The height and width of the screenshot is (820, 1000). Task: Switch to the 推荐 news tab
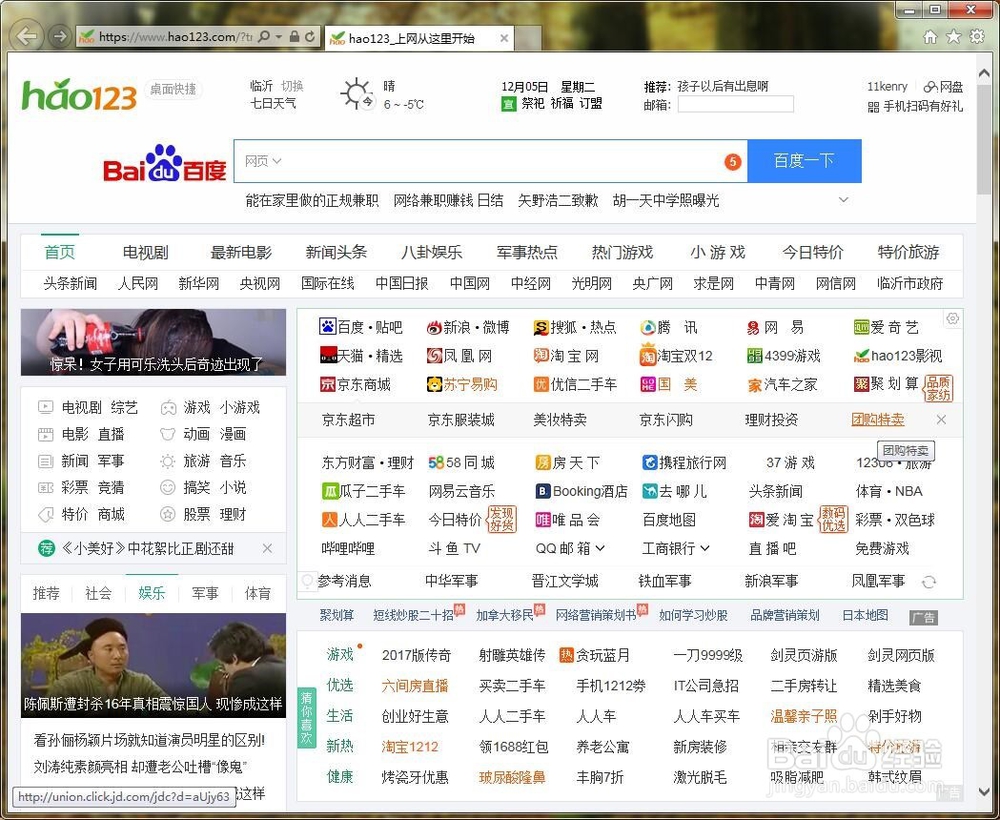pos(46,593)
